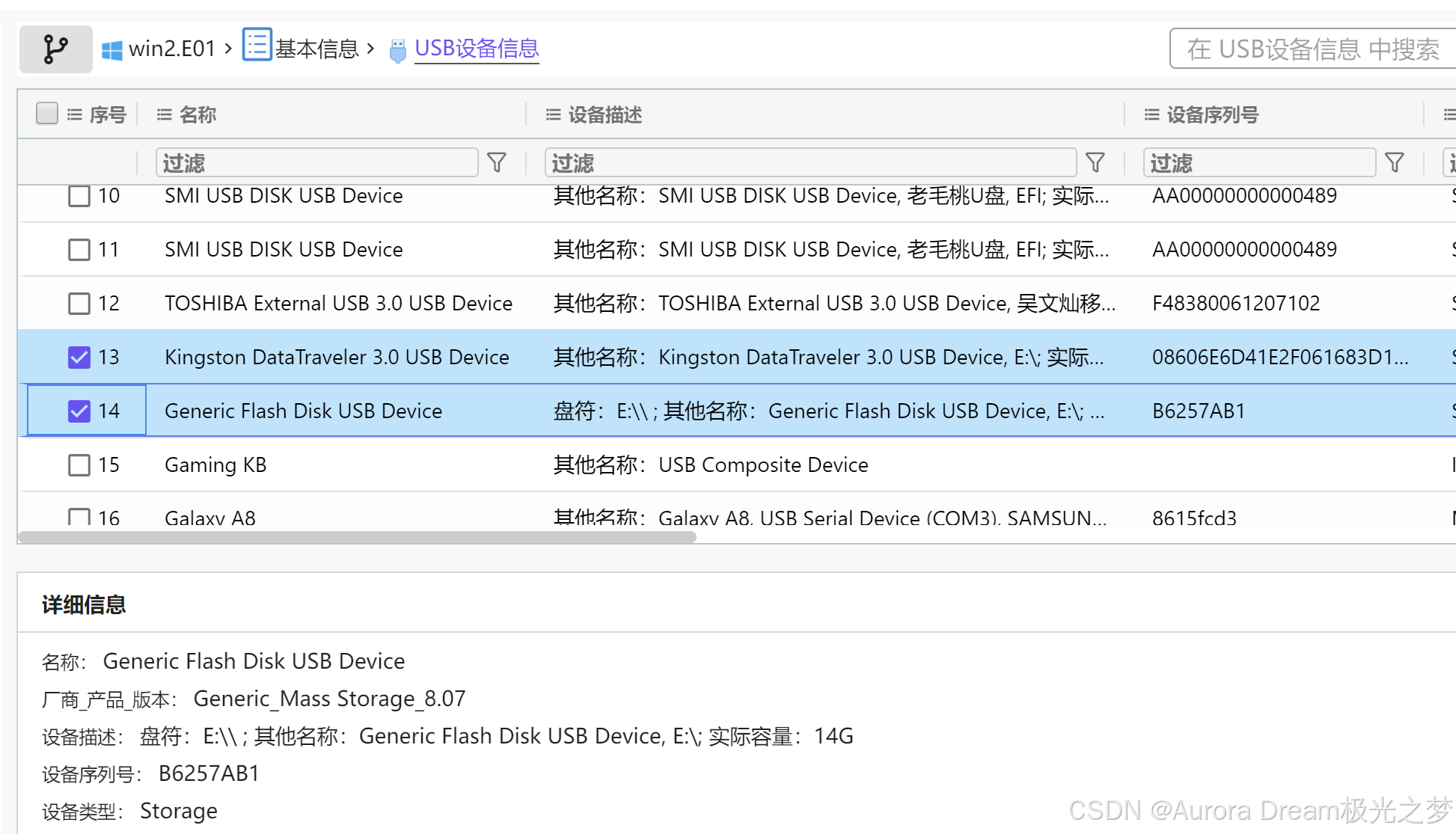Go to 基本信息 breadcrumb item
This screenshot has width=1456, height=834.
pos(316,49)
